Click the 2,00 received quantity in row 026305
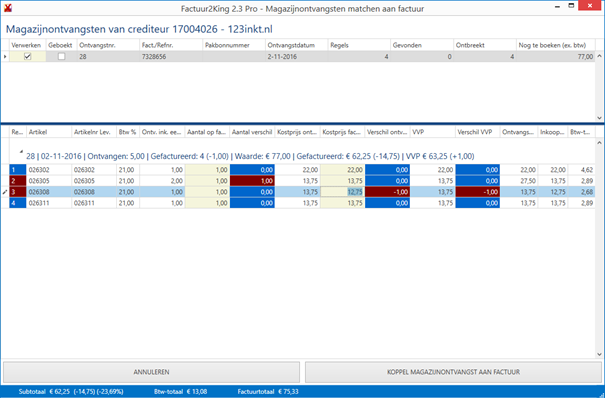Viewport: 605px width, 398px height. (162, 181)
